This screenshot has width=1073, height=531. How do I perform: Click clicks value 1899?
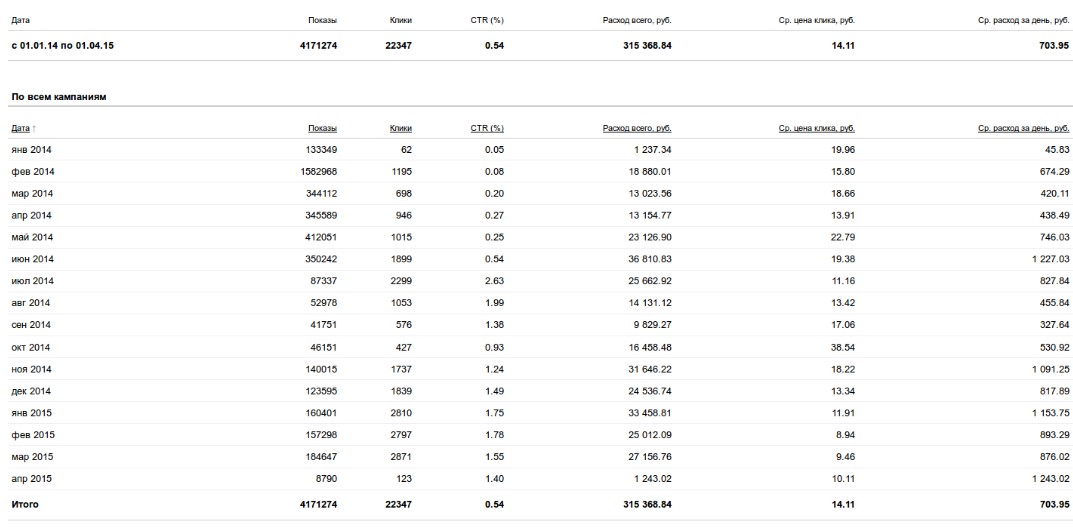coord(400,259)
